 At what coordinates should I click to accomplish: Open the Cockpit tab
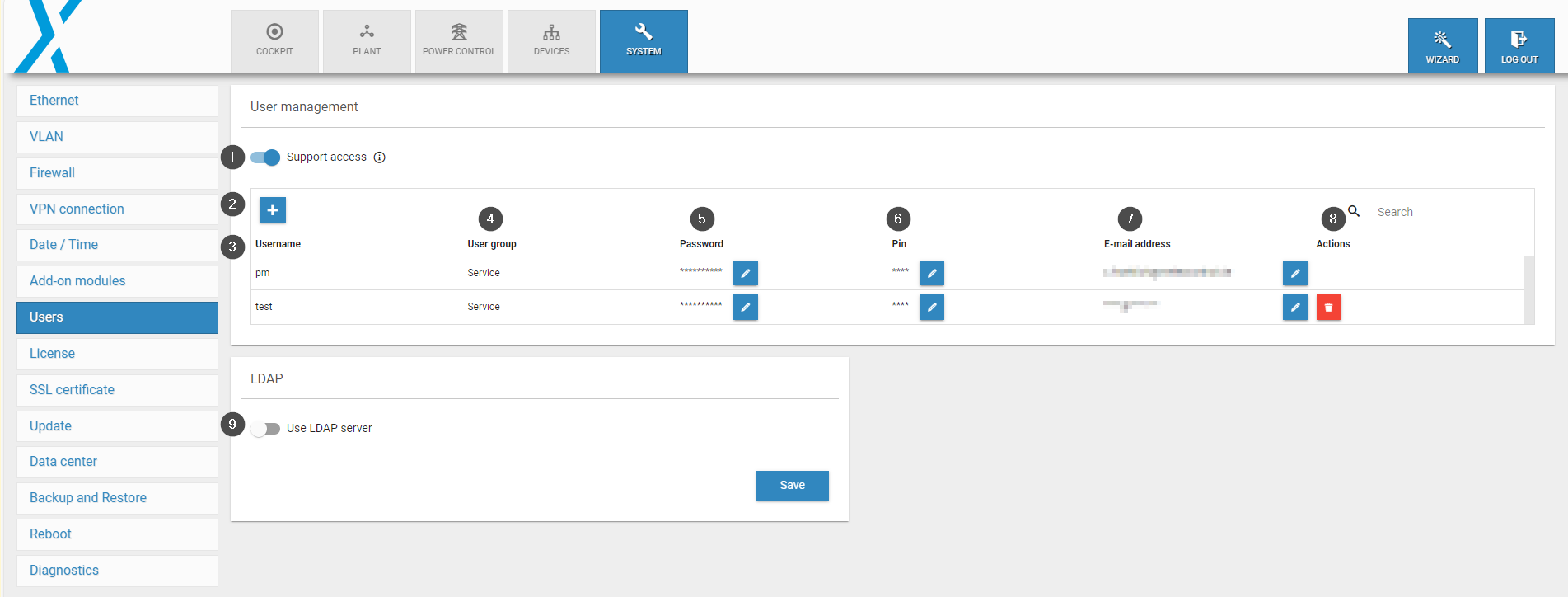tap(274, 40)
